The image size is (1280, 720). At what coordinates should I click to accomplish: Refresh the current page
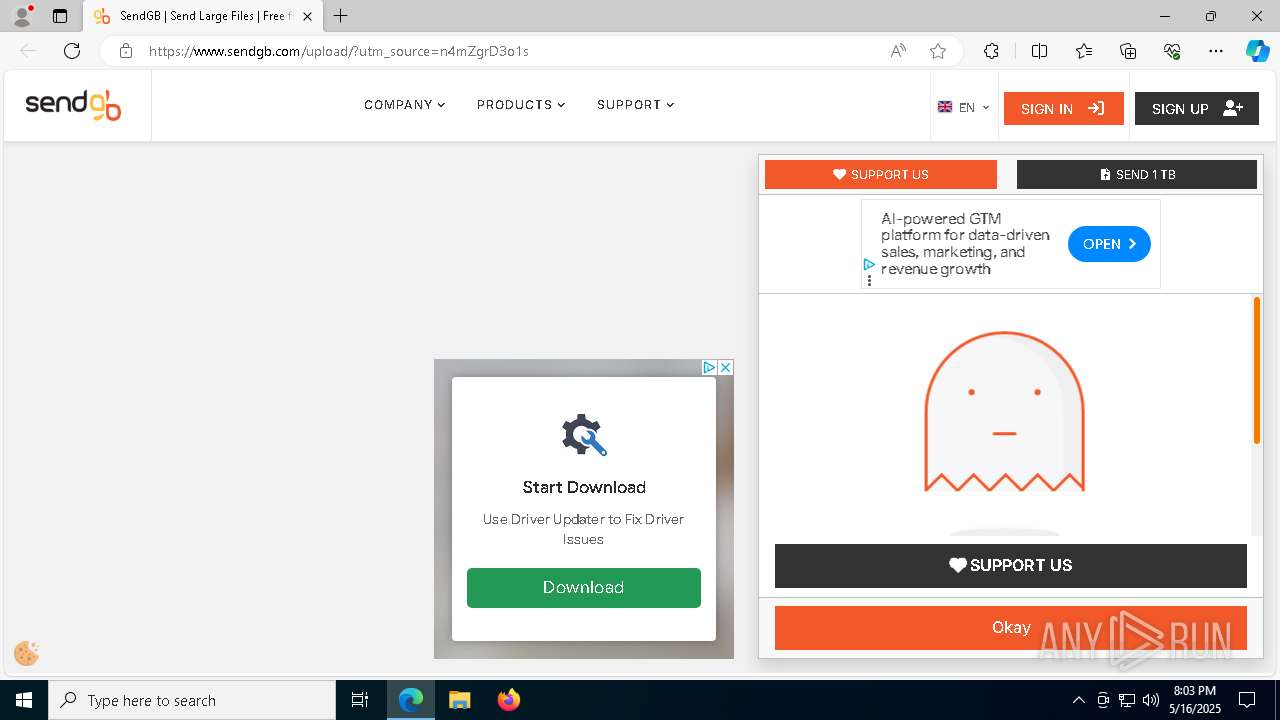point(72,51)
